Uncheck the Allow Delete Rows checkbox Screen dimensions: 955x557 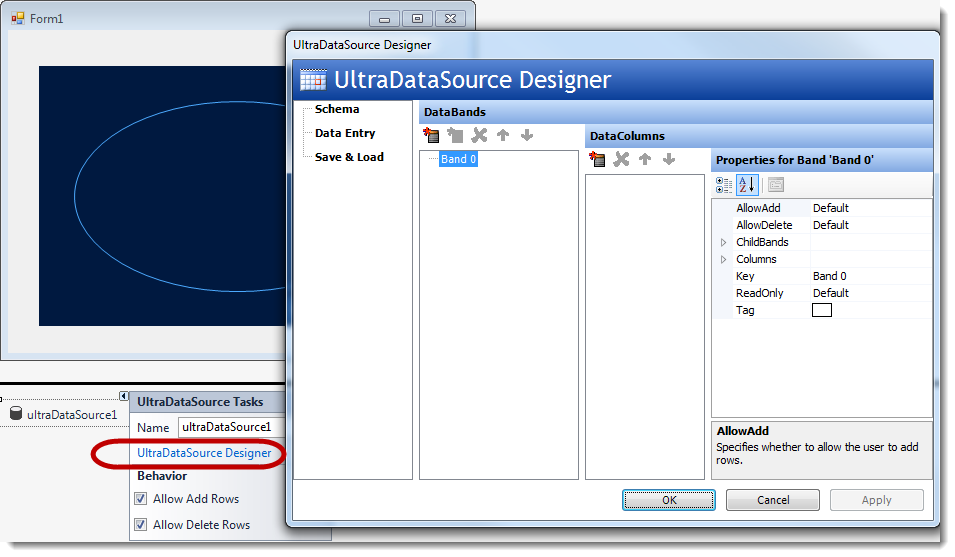coord(141,525)
